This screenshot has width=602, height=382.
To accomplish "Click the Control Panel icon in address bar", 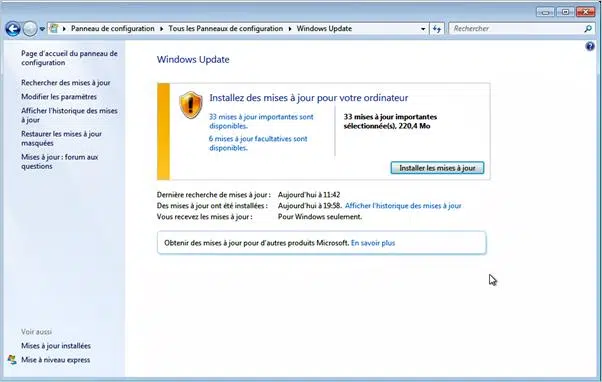I will pos(54,28).
